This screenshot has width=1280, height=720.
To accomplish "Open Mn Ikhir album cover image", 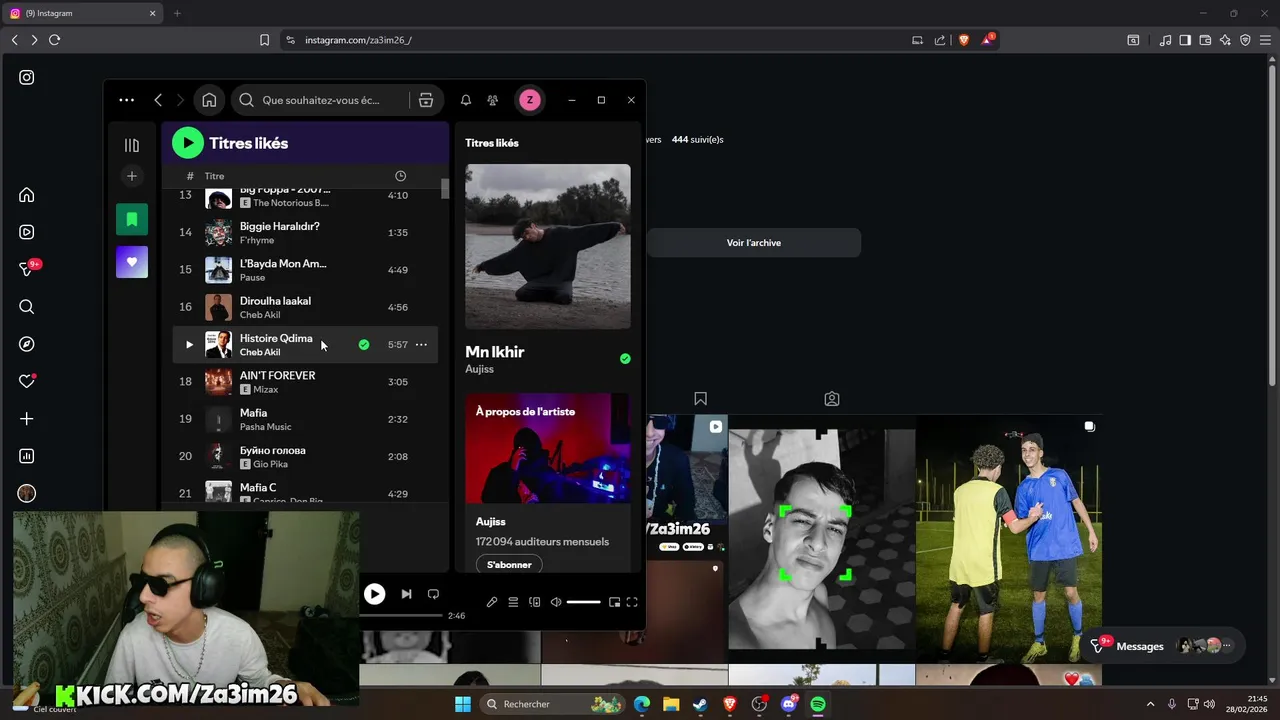I will [548, 246].
